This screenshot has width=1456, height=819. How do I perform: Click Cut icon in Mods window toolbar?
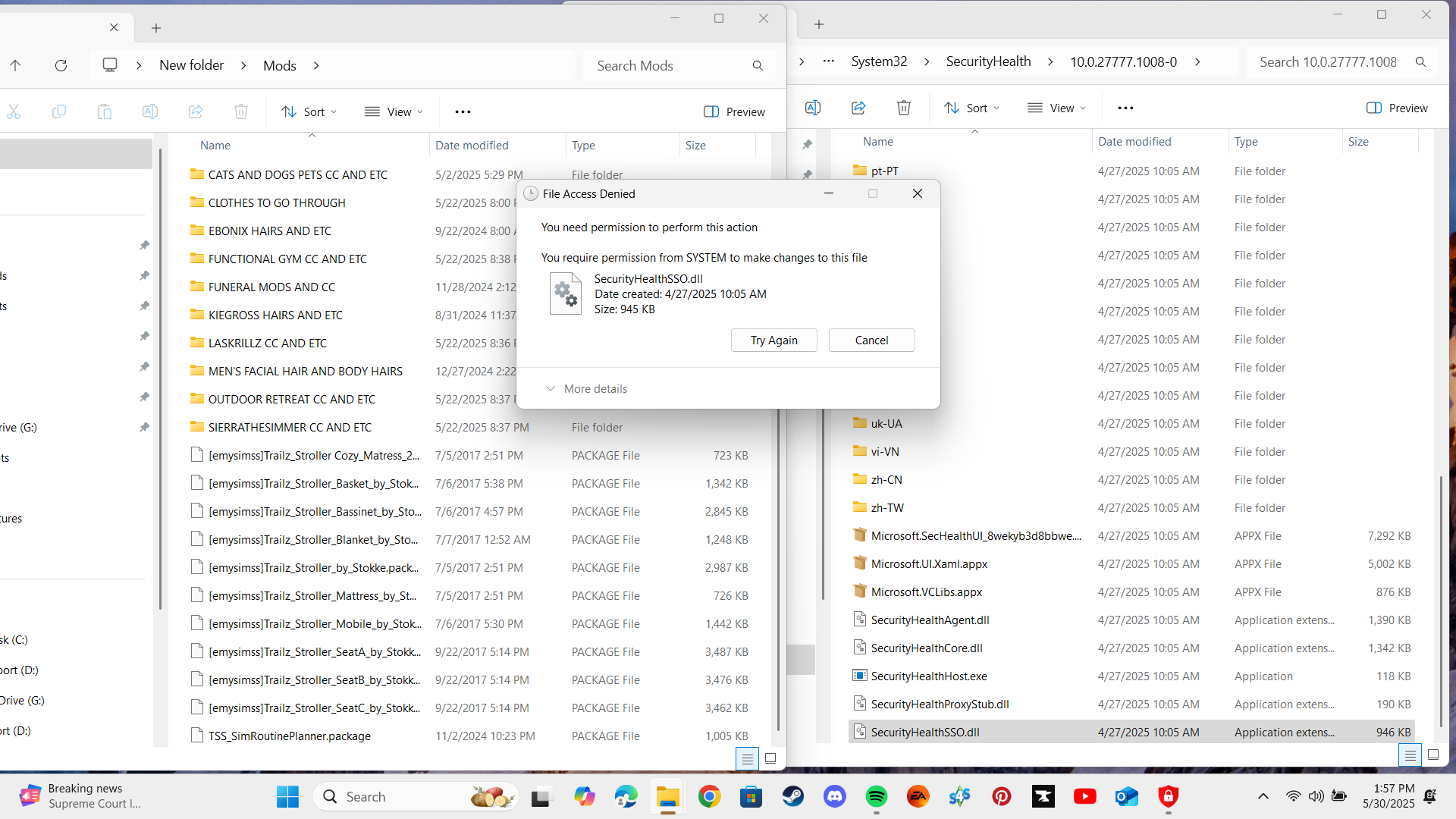[14, 111]
